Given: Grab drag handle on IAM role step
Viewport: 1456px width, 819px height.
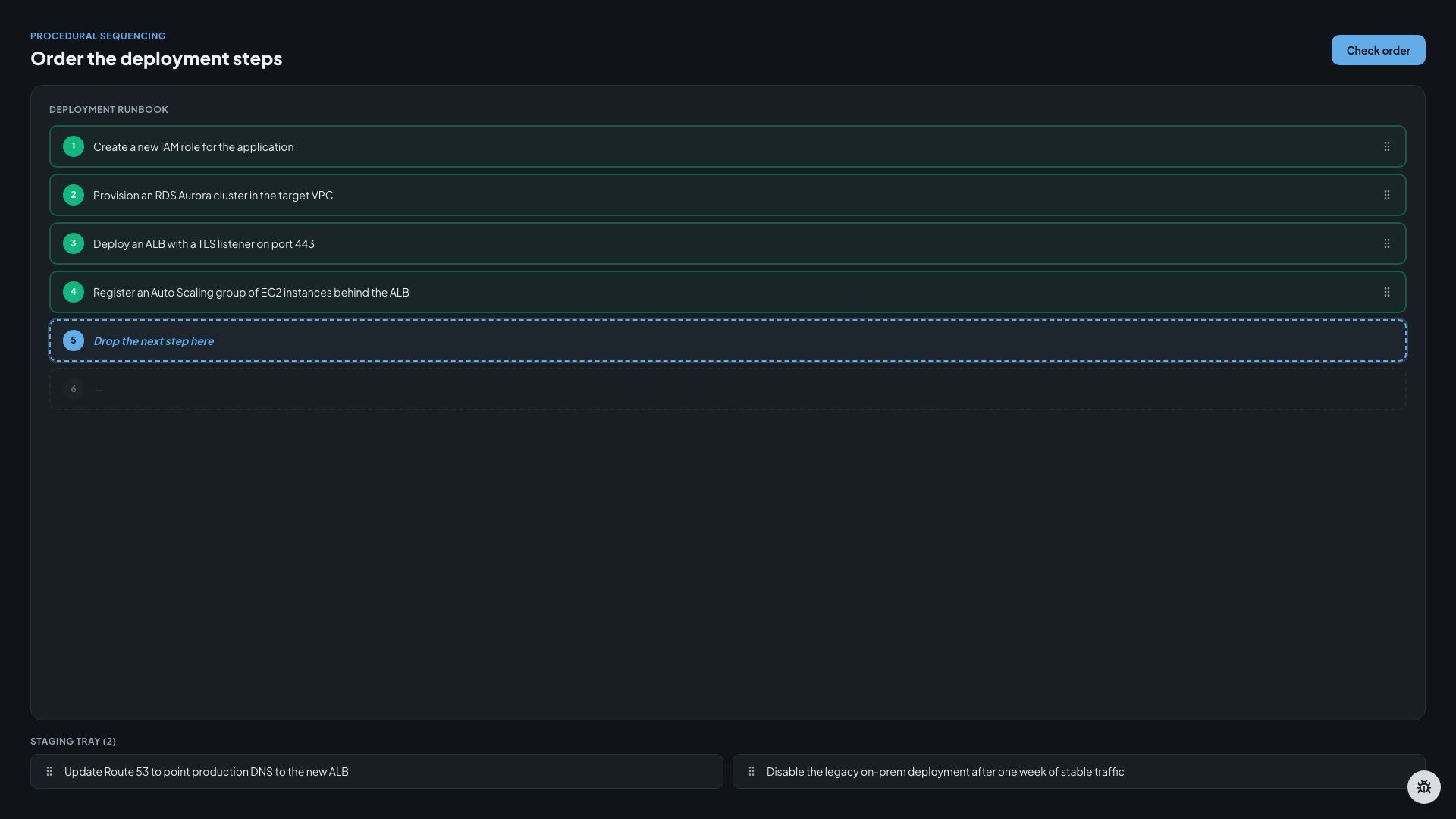Looking at the screenshot, I should coord(1386,146).
